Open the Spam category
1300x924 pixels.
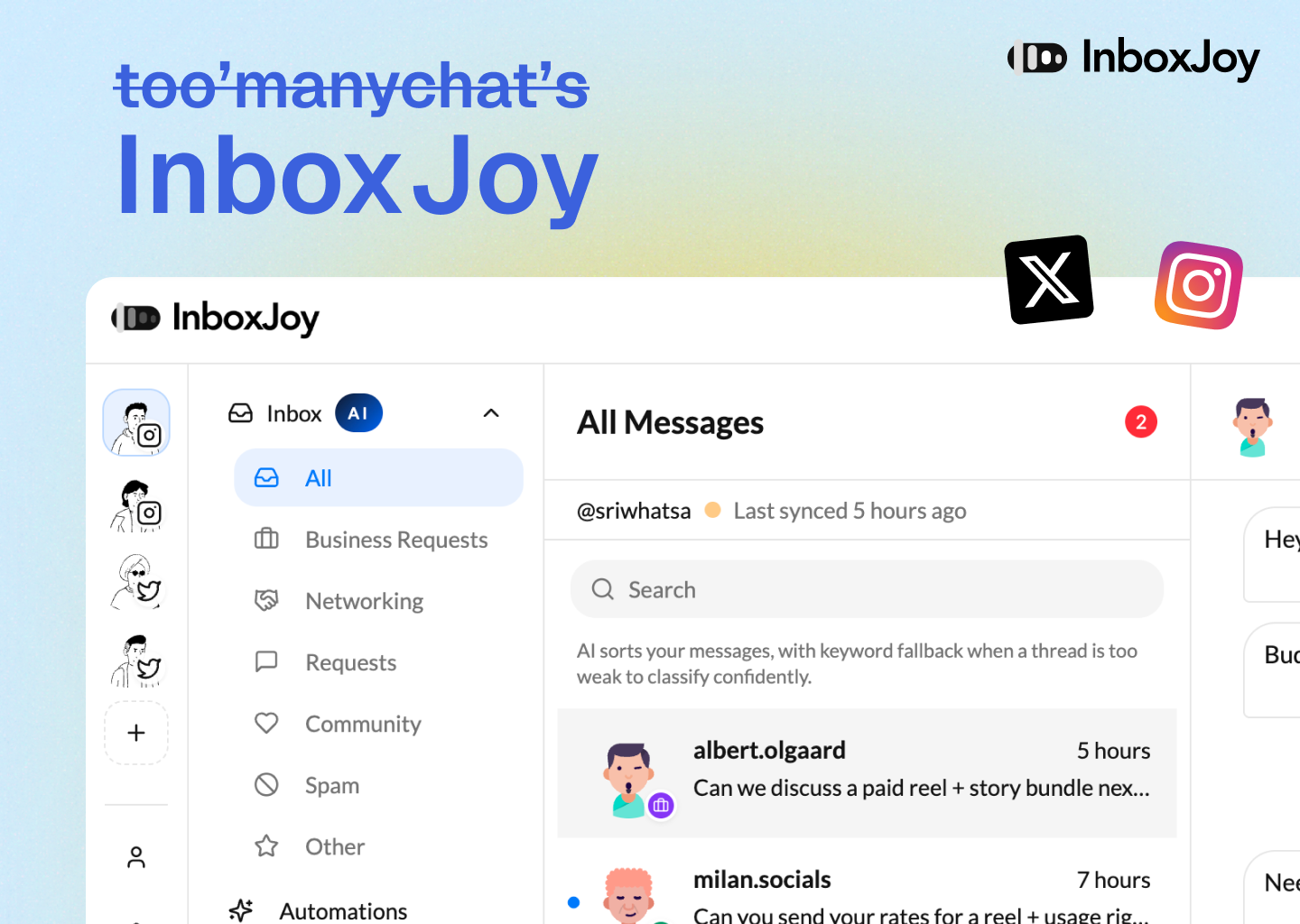point(378,785)
